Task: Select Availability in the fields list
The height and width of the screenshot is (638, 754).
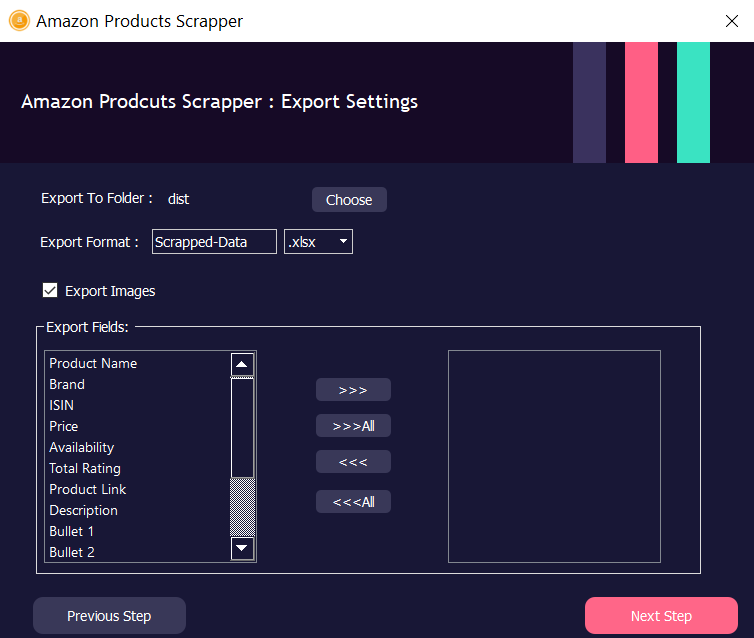Action: pos(138,447)
